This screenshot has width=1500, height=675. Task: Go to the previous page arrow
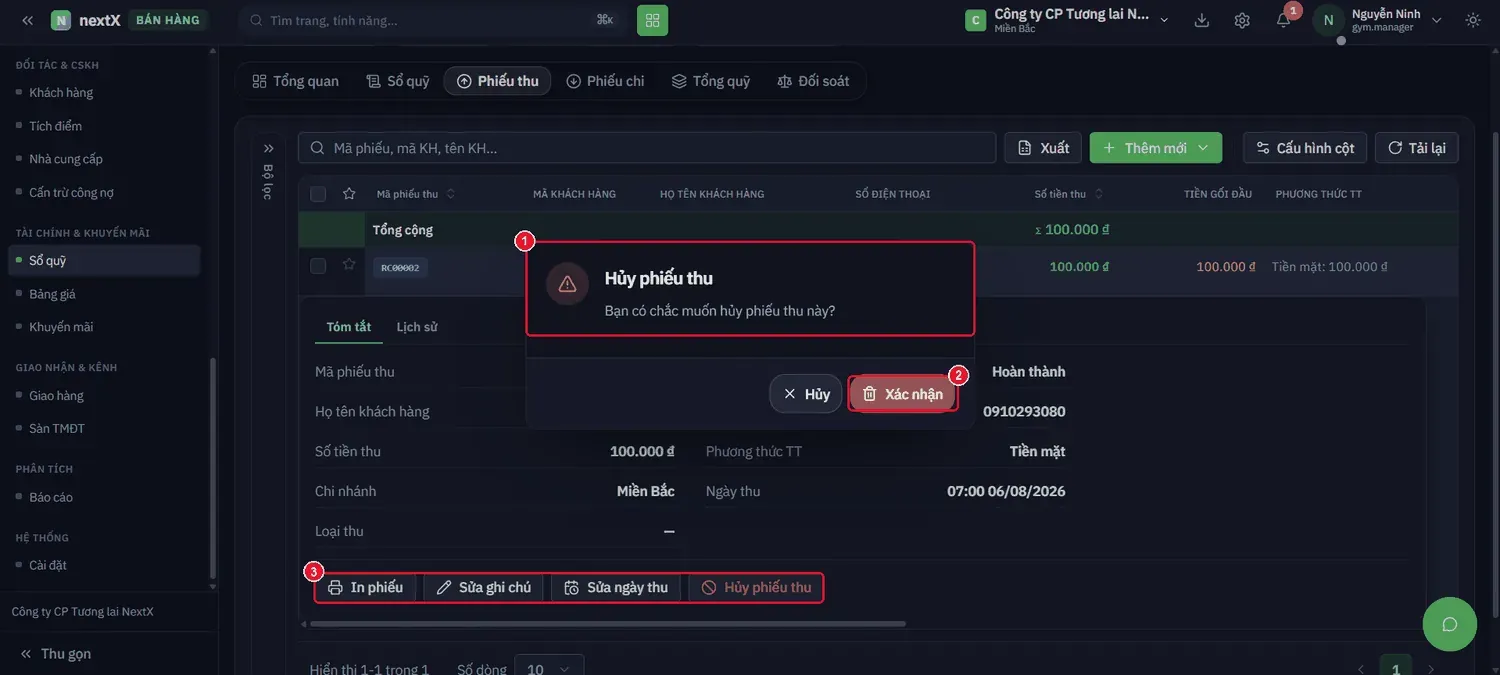point(1360,669)
